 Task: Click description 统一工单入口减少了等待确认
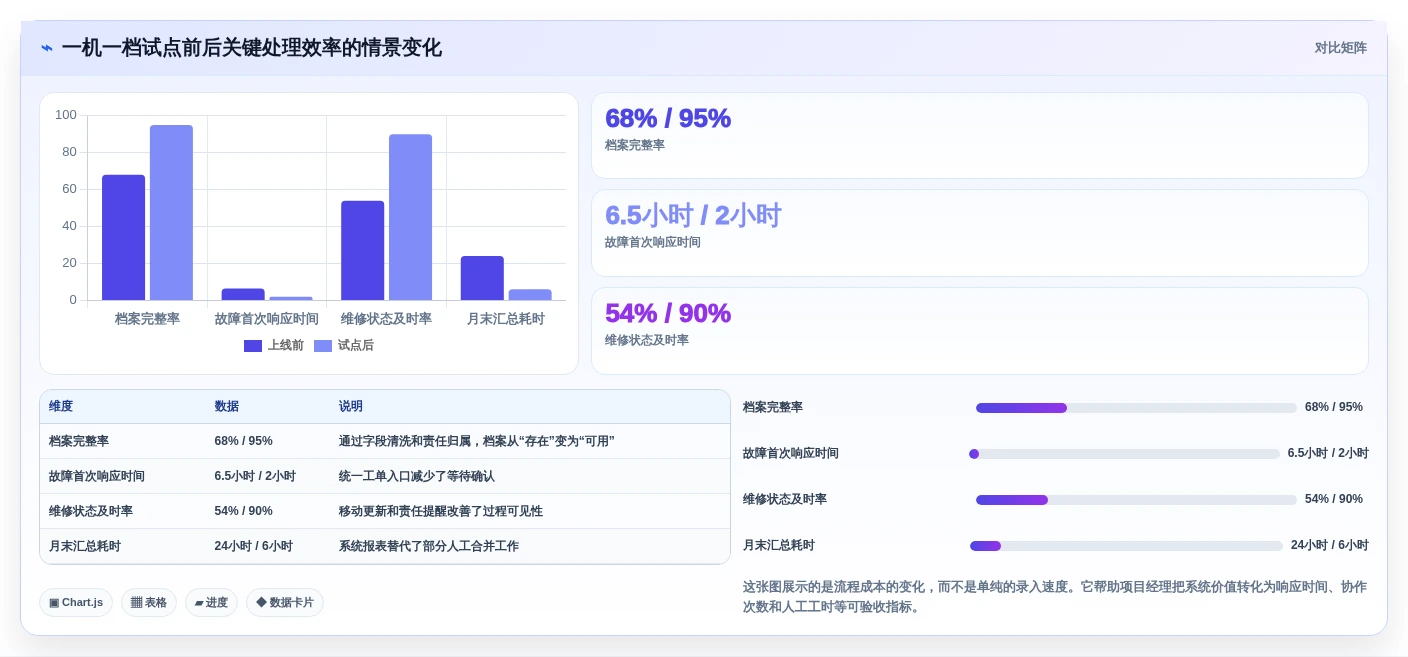tap(416, 476)
